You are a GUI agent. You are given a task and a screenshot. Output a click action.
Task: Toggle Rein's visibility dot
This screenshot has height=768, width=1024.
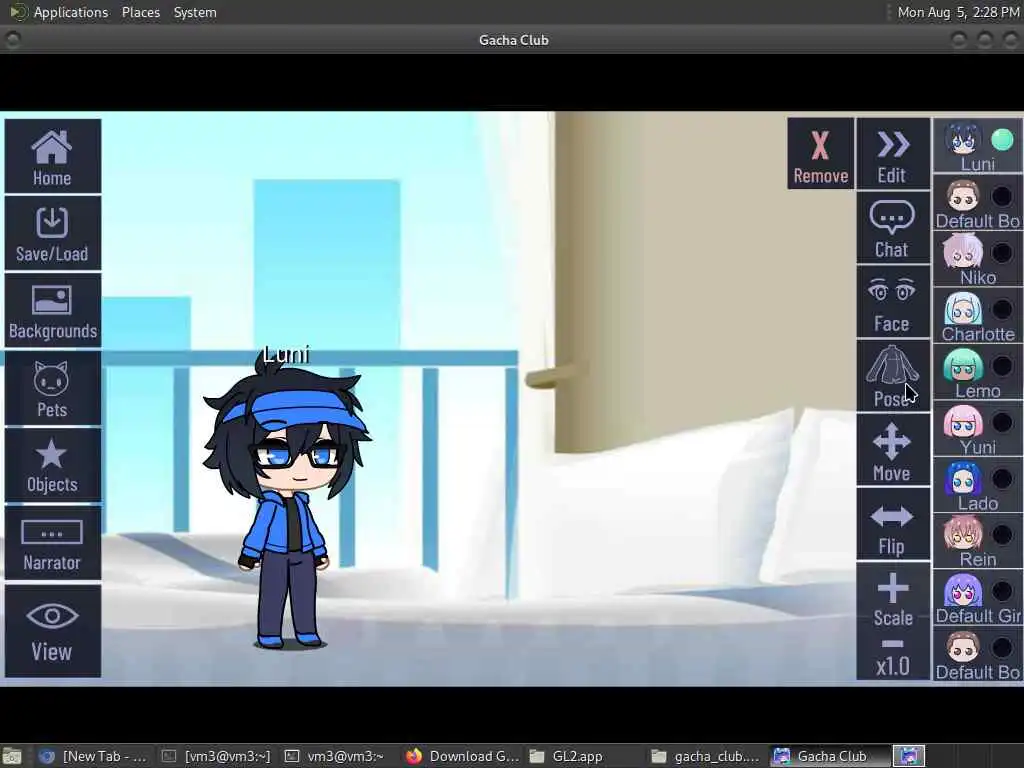pyautogui.click(x=1002, y=534)
